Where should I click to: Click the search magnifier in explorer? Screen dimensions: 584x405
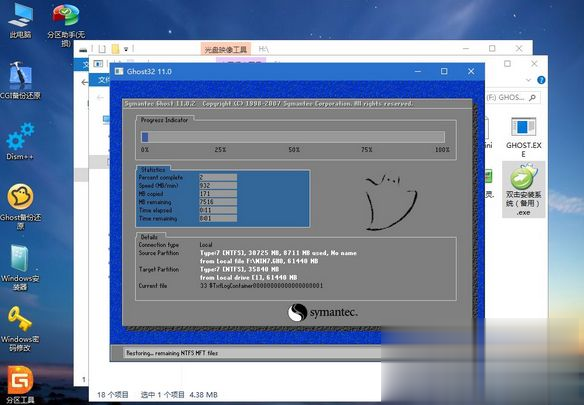click(533, 98)
